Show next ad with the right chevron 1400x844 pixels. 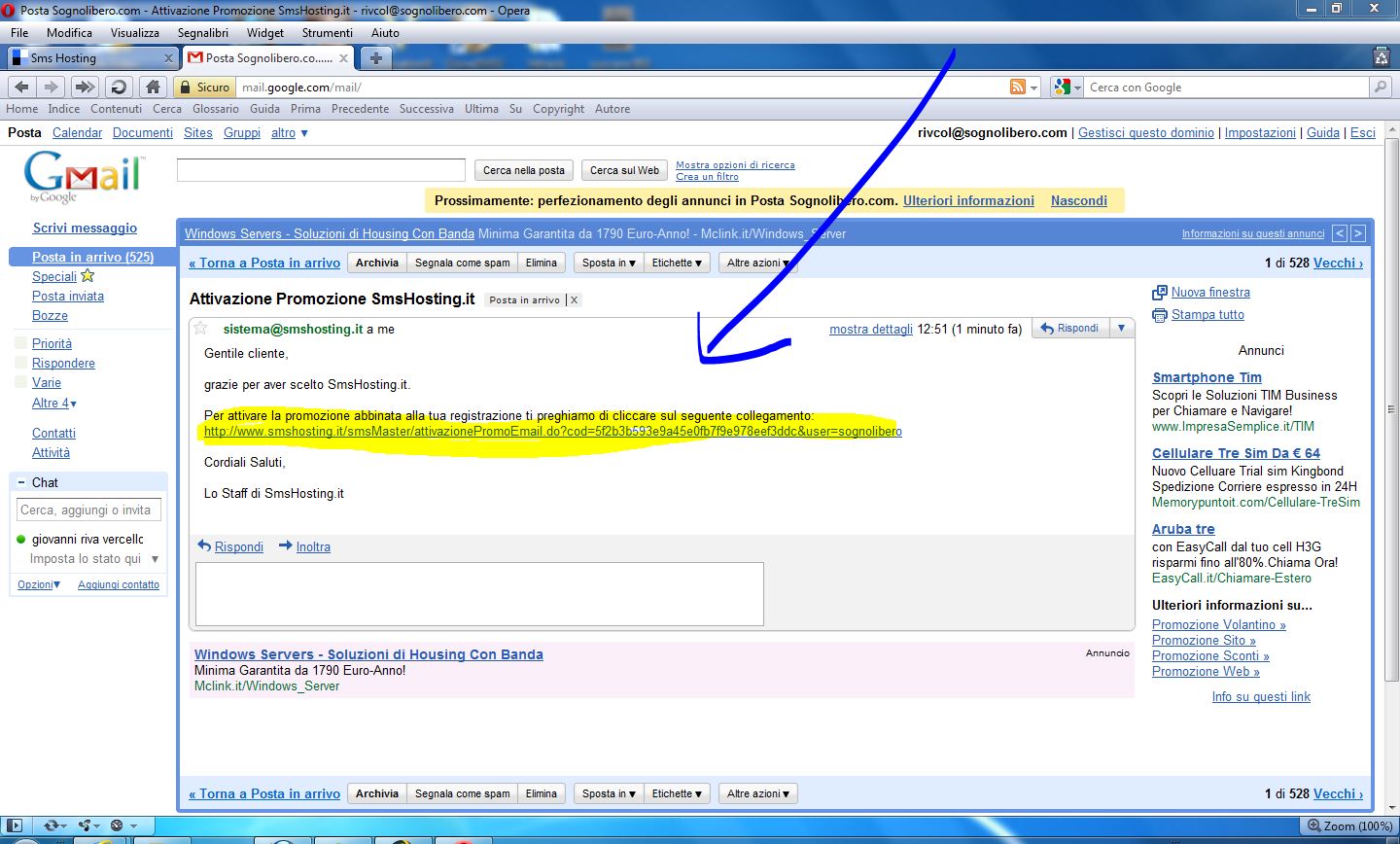point(1358,233)
